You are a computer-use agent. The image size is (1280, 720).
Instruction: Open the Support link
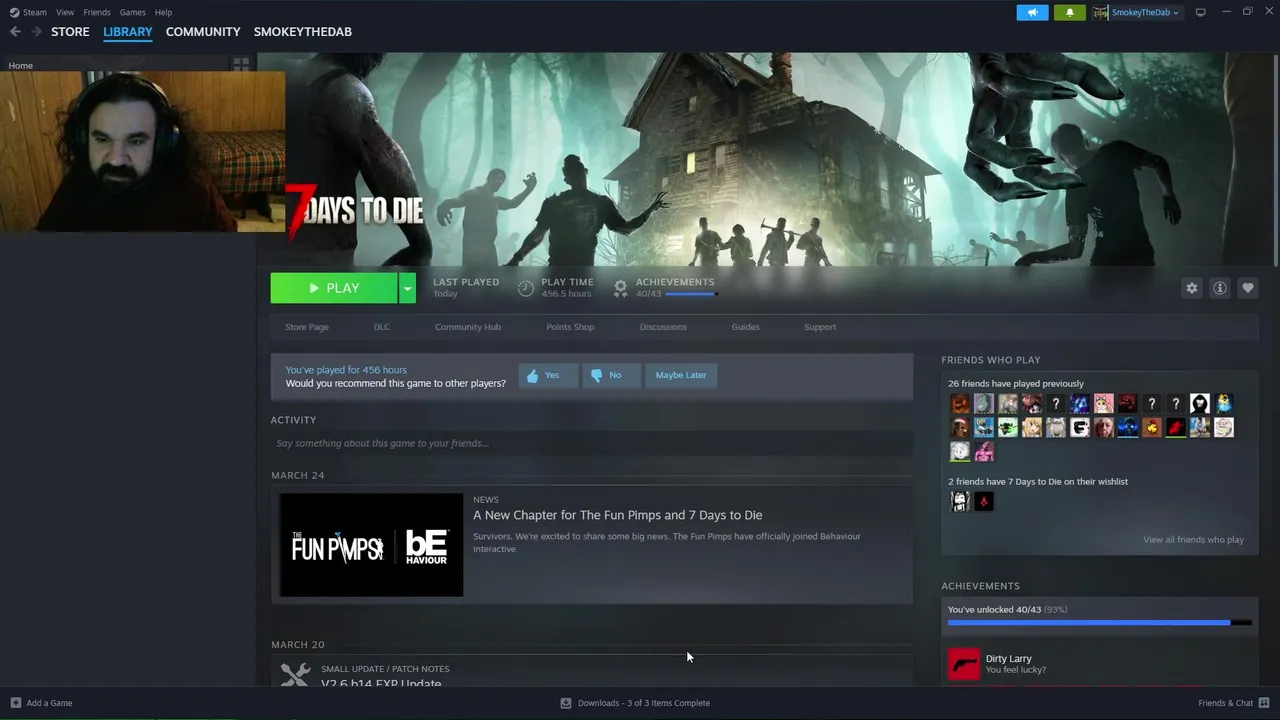pyautogui.click(x=820, y=327)
